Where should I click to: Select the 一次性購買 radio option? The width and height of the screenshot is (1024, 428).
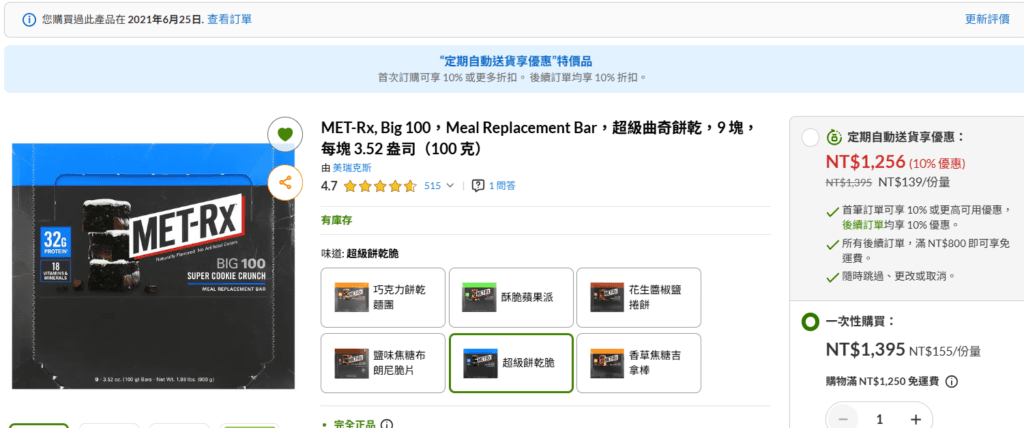pos(810,322)
